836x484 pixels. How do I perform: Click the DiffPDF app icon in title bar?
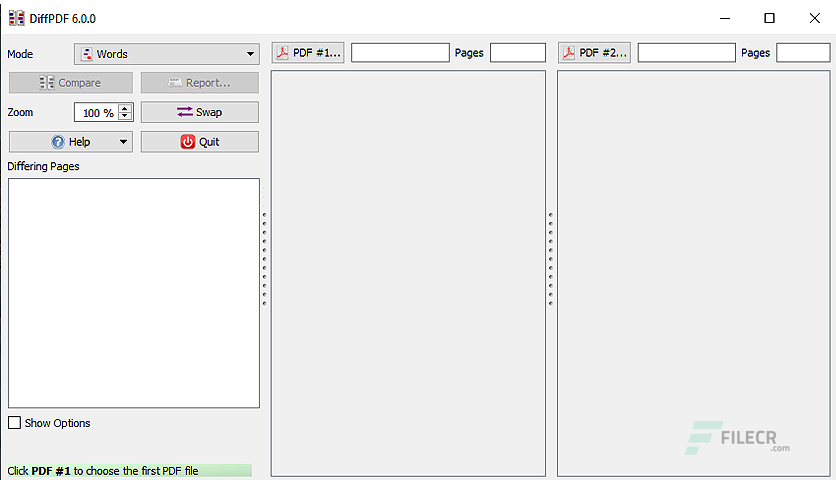17,18
